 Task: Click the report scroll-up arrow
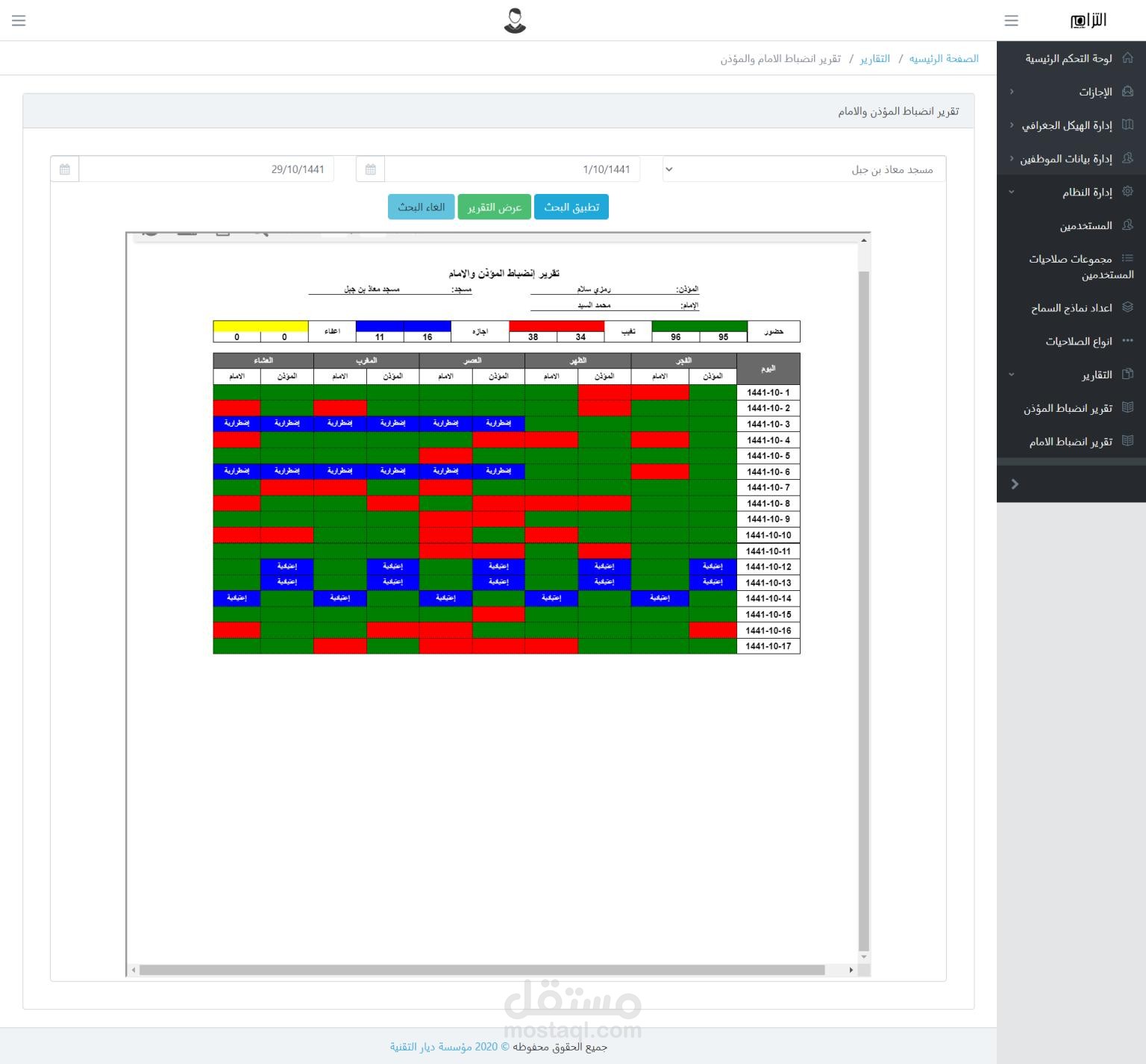[x=864, y=240]
